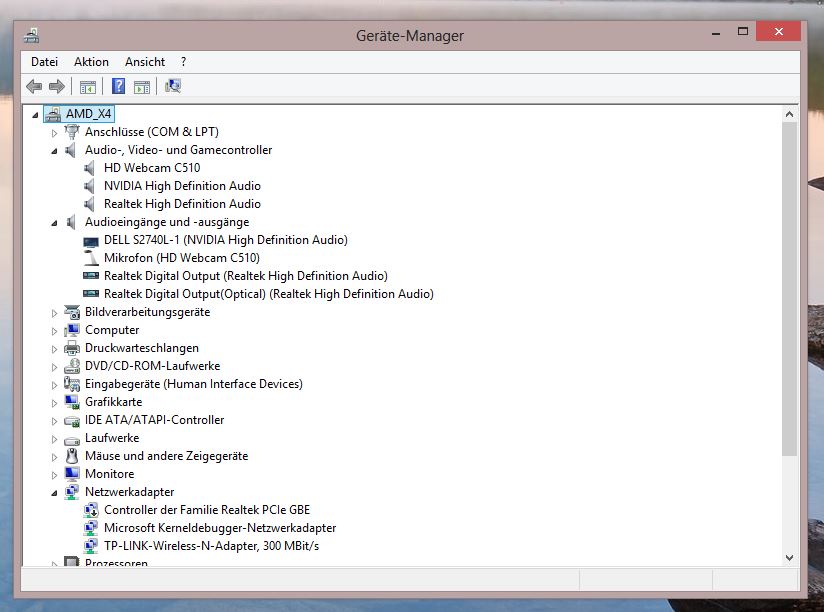Open the Datei menu

click(44, 62)
